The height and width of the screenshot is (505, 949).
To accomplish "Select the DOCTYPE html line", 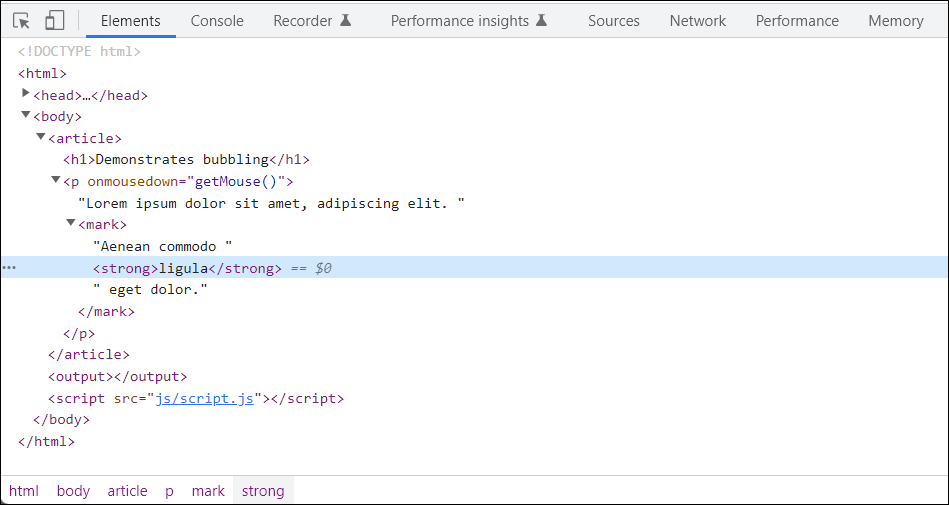I will [79, 51].
